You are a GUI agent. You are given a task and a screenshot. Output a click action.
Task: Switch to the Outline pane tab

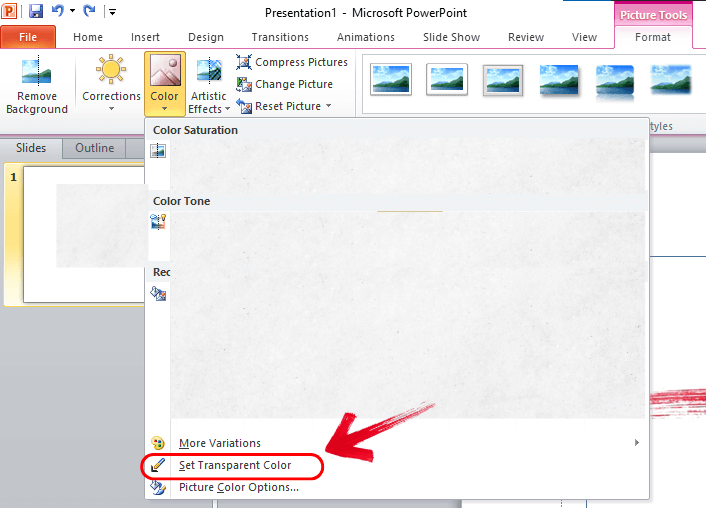pyautogui.click(x=94, y=148)
